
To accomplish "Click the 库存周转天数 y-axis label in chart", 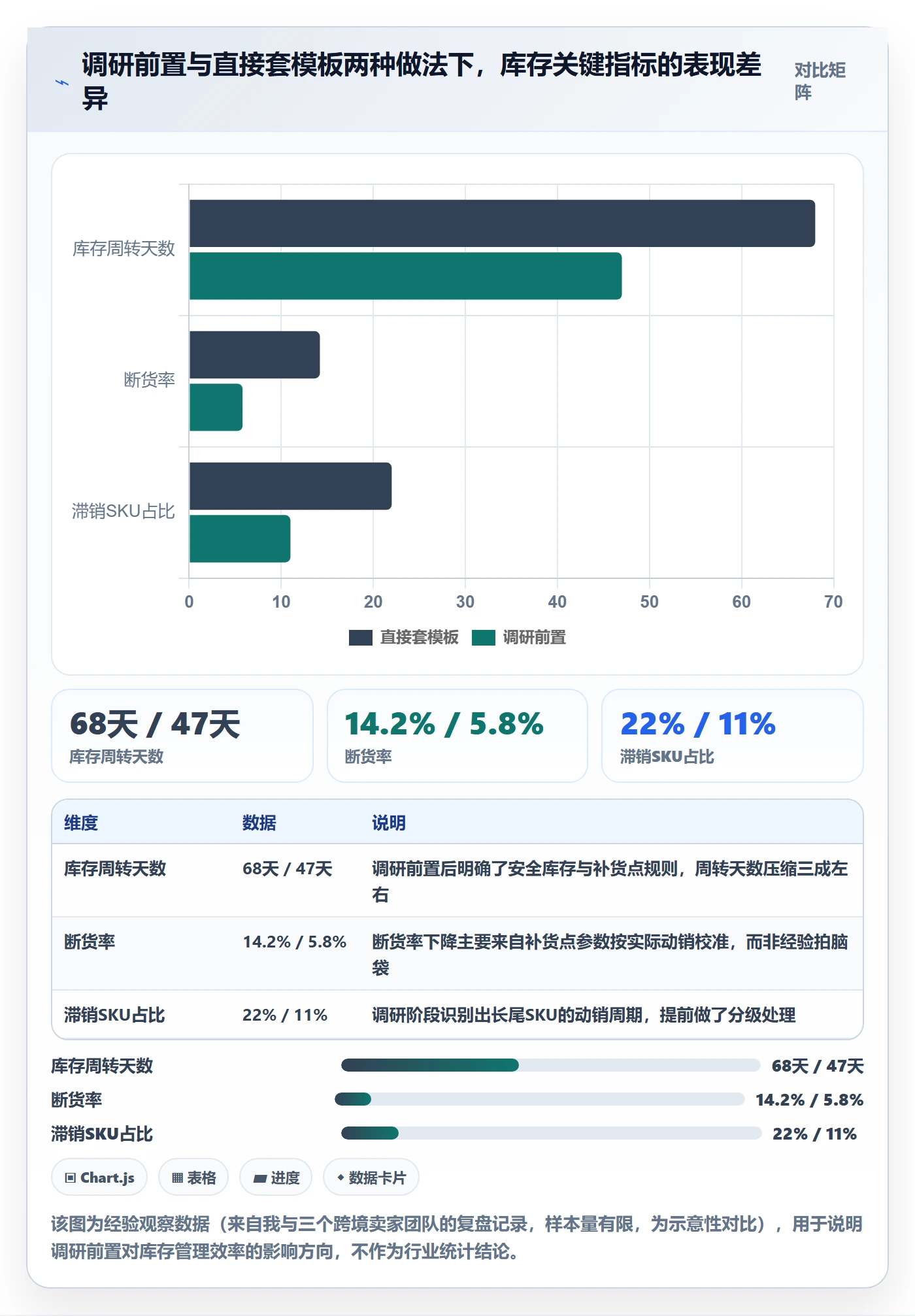I will 124,249.
